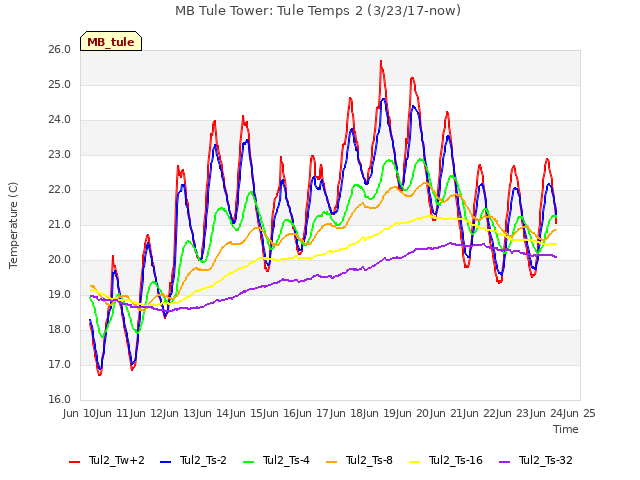Click the 22.0 y-axis tick label

[60, 190]
